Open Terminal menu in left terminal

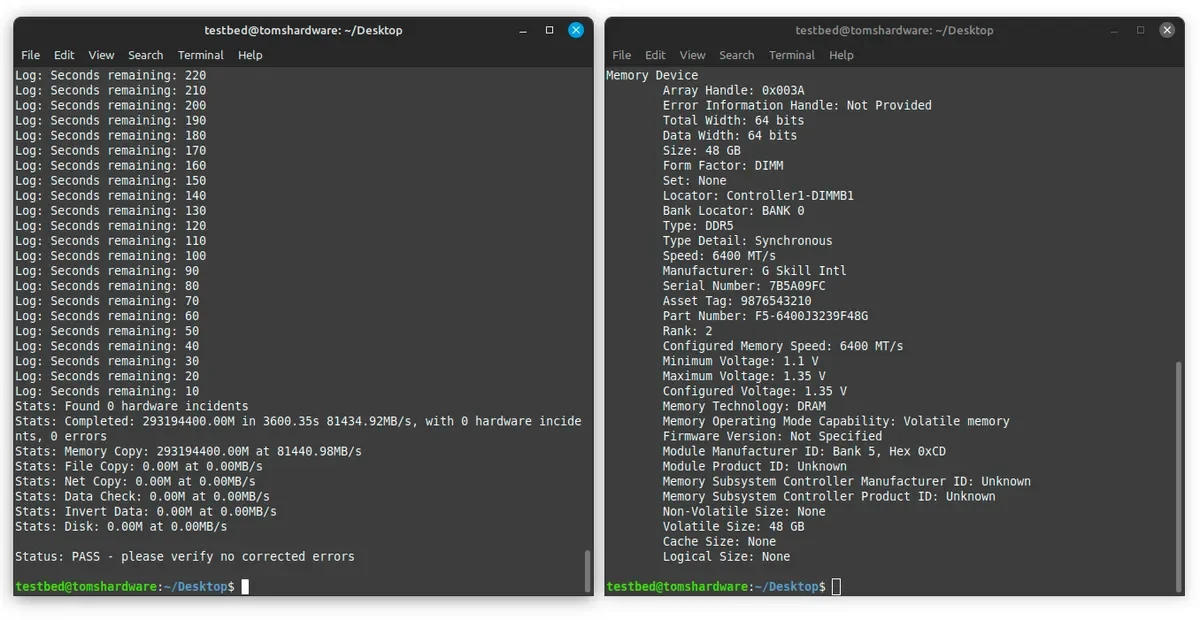pos(201,55)
